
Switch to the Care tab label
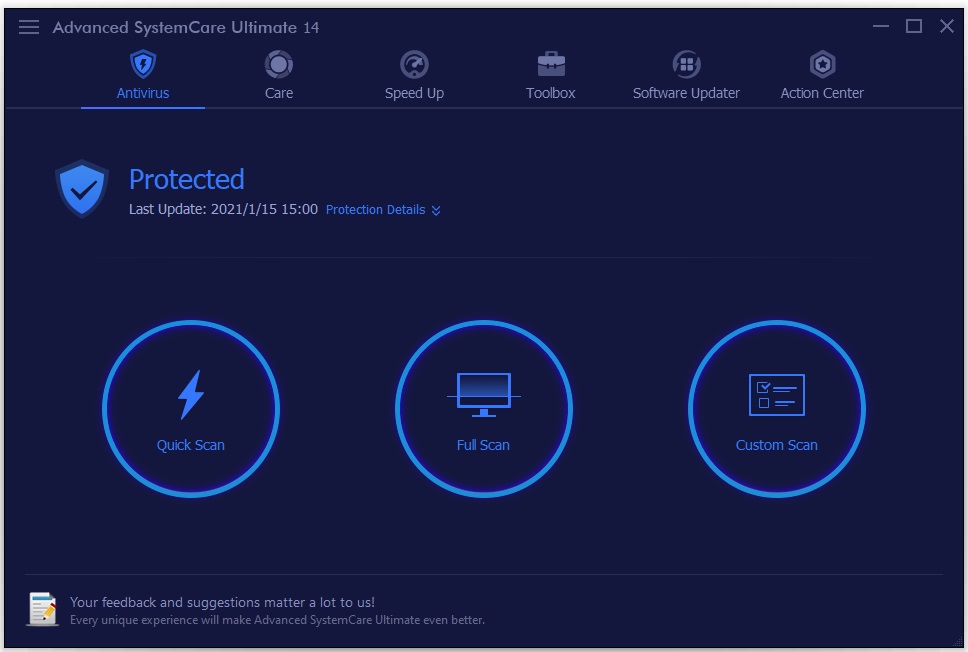click(x=278, y=93)
